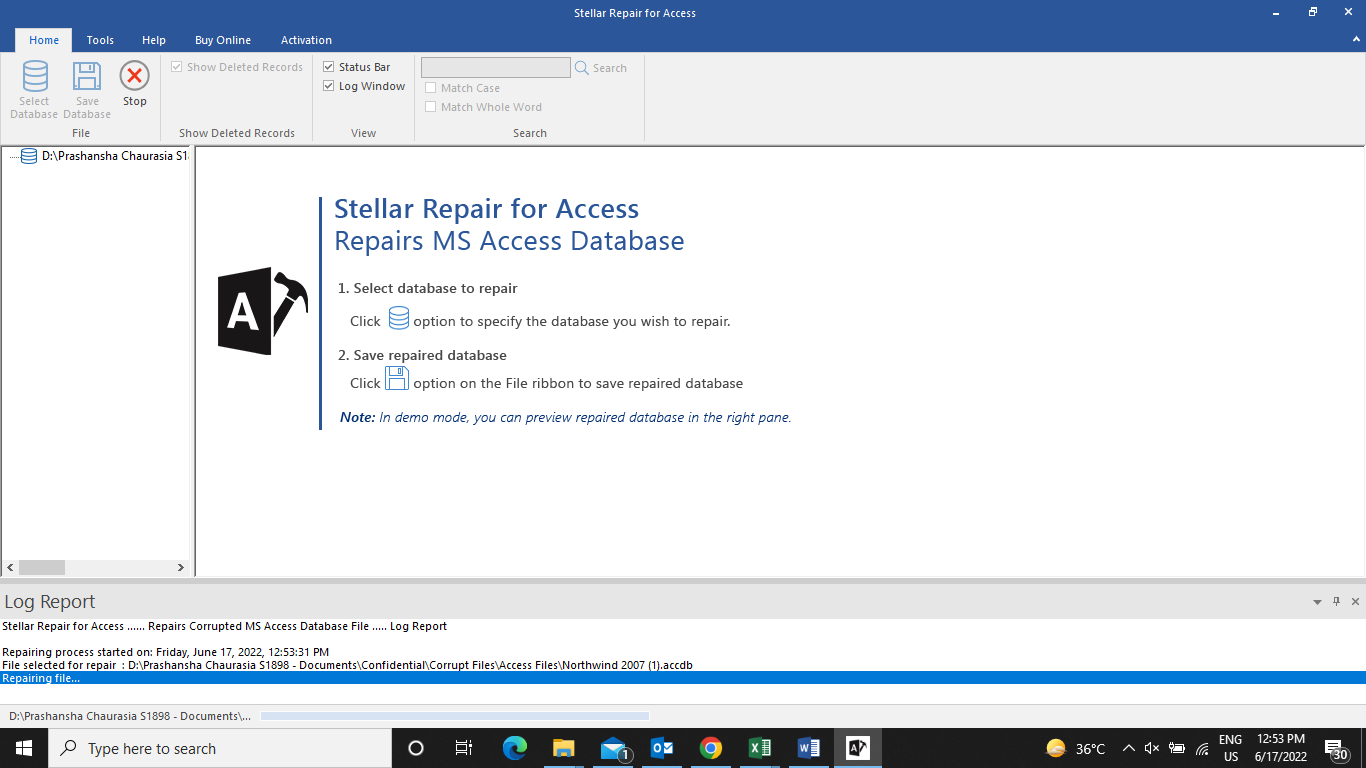The image size is (1366, 768).
Task: Click ENG US language indicator
Action: coord(1231,748)
